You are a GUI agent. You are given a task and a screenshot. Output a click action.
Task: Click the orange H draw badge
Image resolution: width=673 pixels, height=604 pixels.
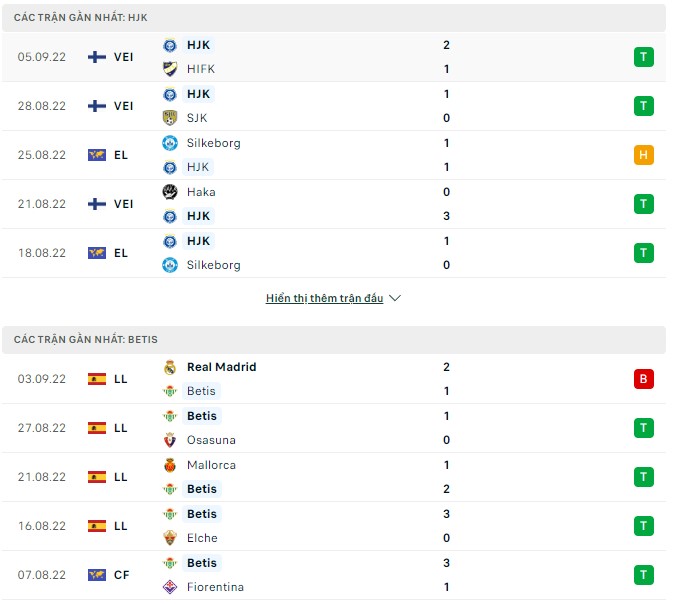[x=644, y=155]
